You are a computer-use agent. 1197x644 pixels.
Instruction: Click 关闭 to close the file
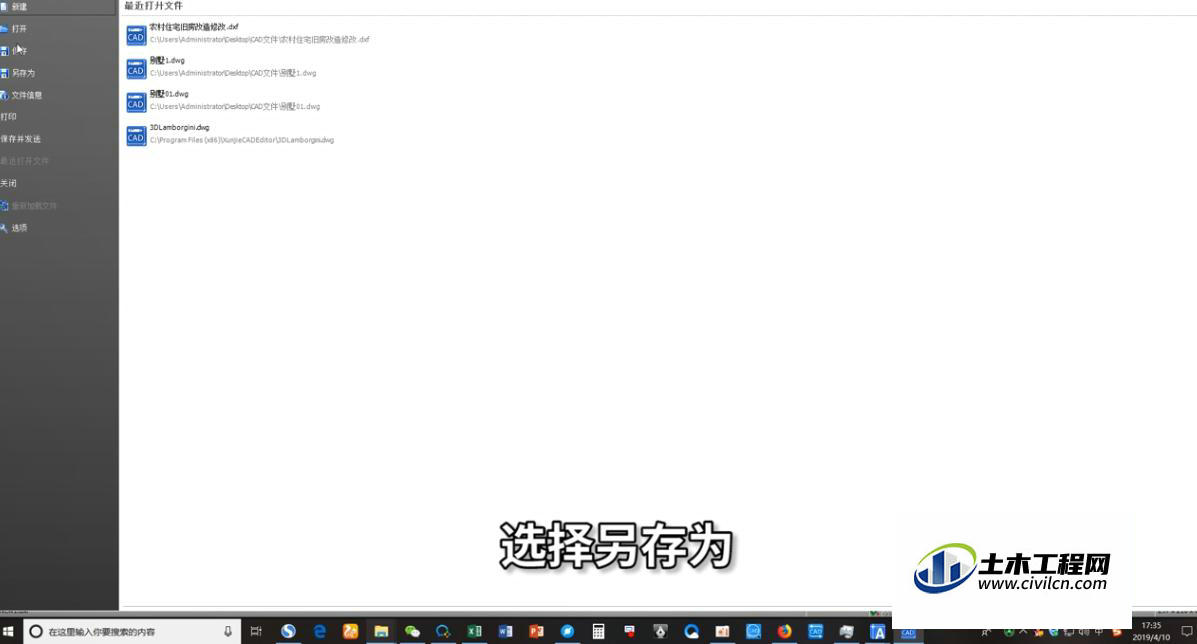click(x=9, y=183)
